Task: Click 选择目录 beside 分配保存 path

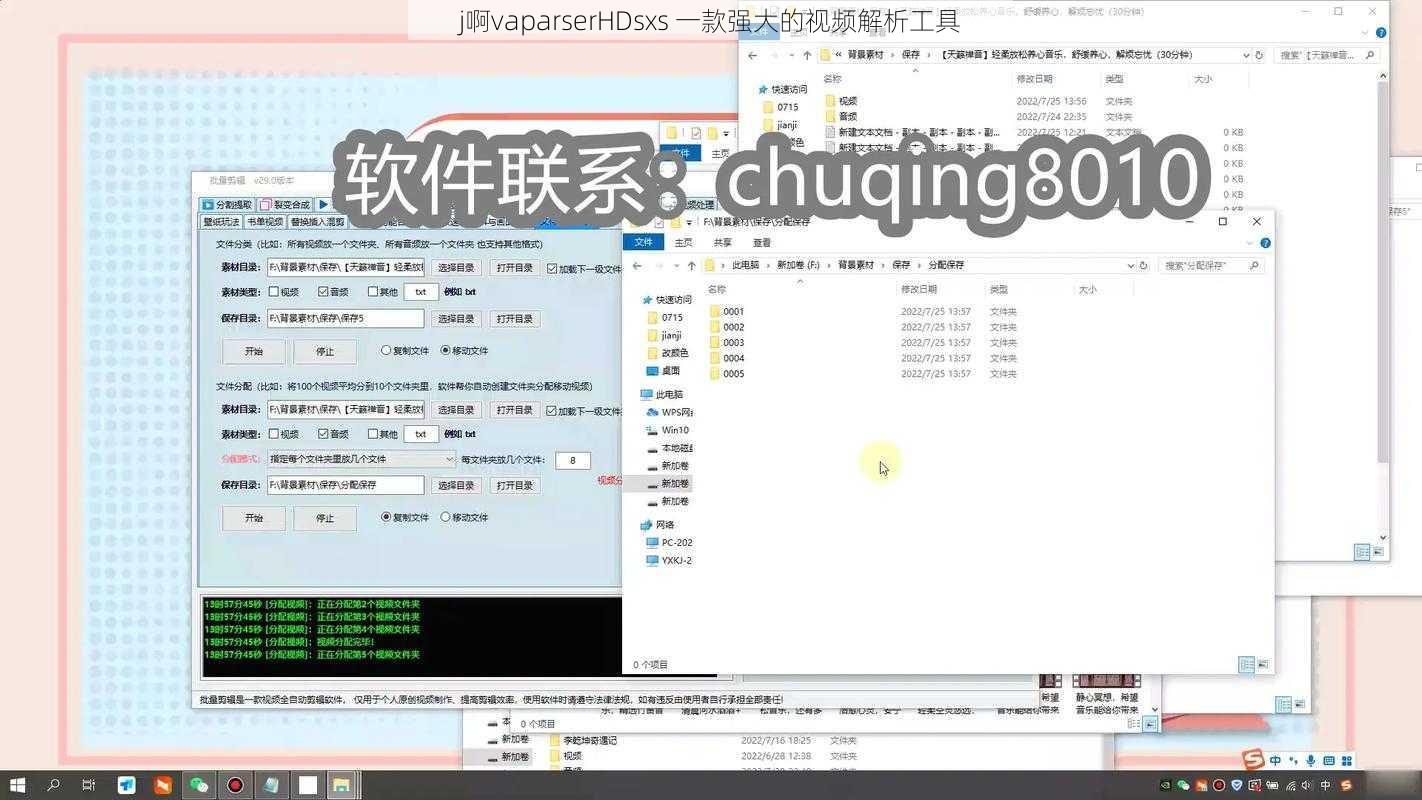Action: [x=456, y=485]
